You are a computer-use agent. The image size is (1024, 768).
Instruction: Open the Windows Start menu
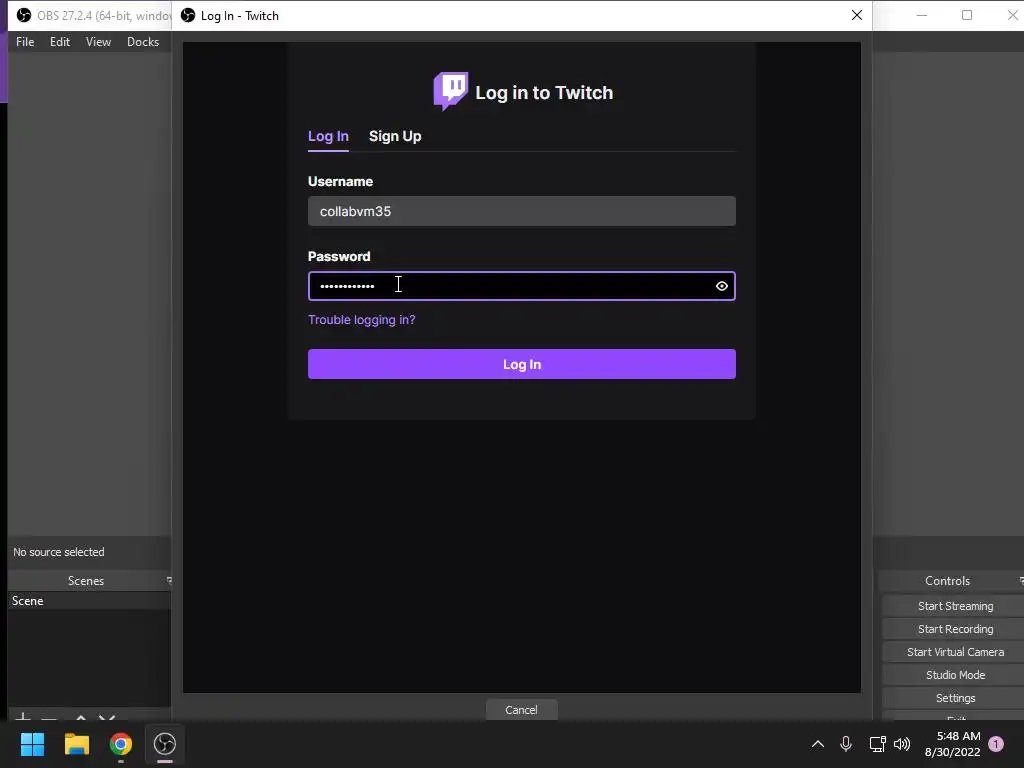(32, 744)
